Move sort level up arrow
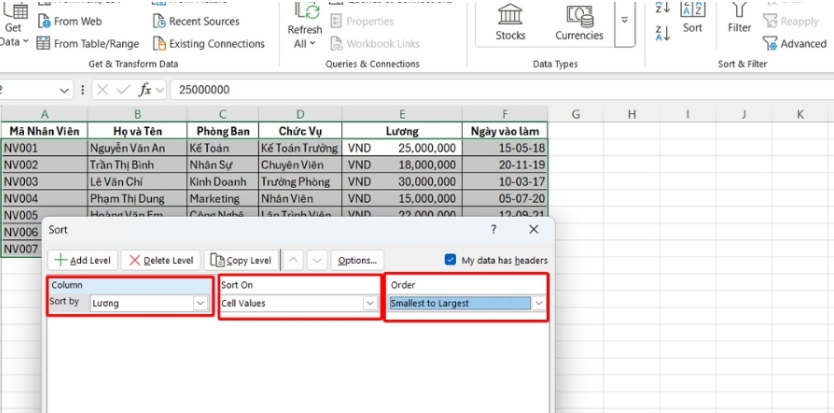The image size is (834, 413). pos(294,260)
